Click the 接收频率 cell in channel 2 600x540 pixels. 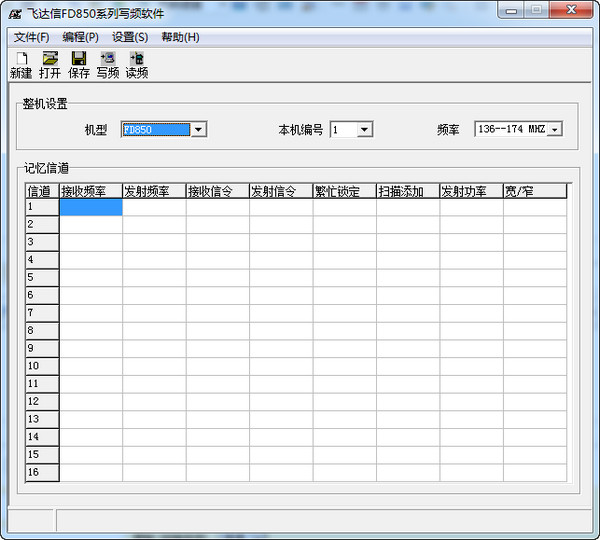(x=91, y=225)
